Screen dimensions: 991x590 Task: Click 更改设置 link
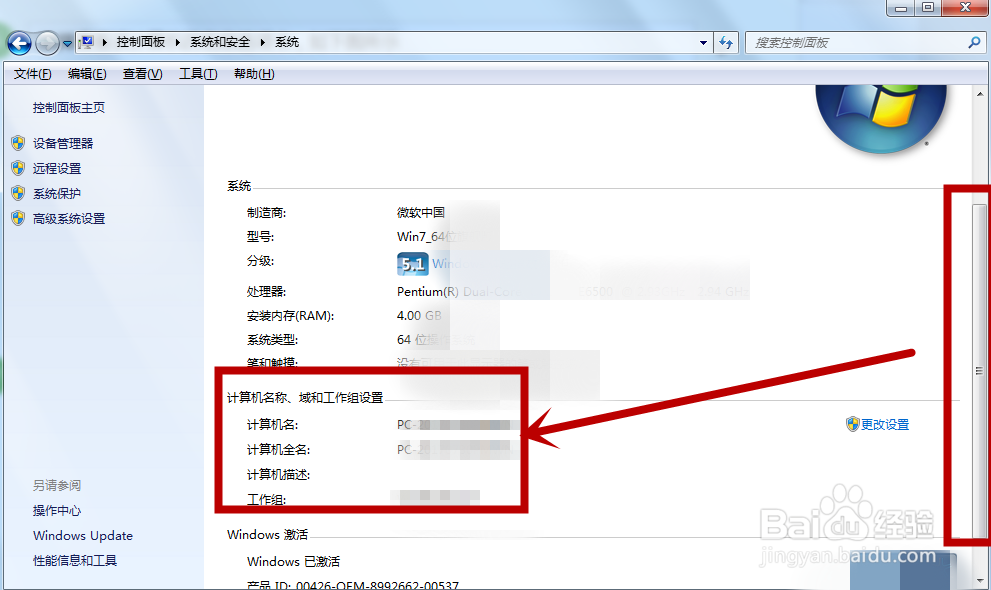885,424
